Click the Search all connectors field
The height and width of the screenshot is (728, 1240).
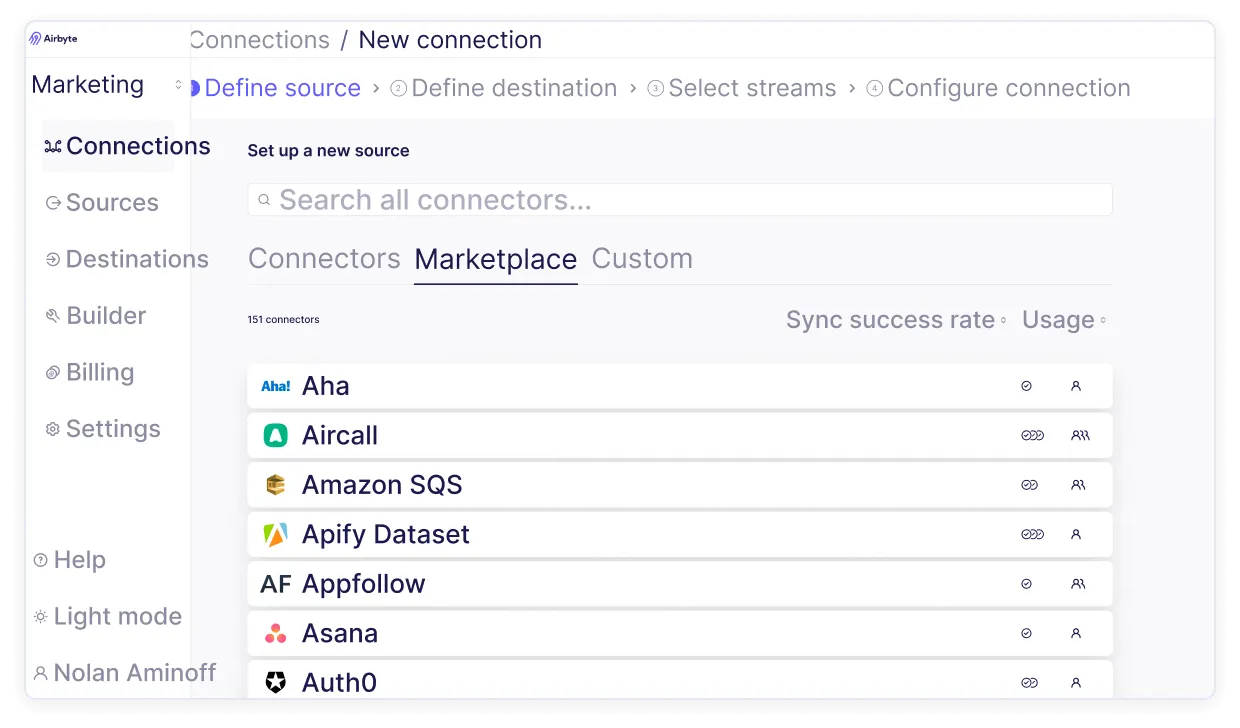pos(680,200)
